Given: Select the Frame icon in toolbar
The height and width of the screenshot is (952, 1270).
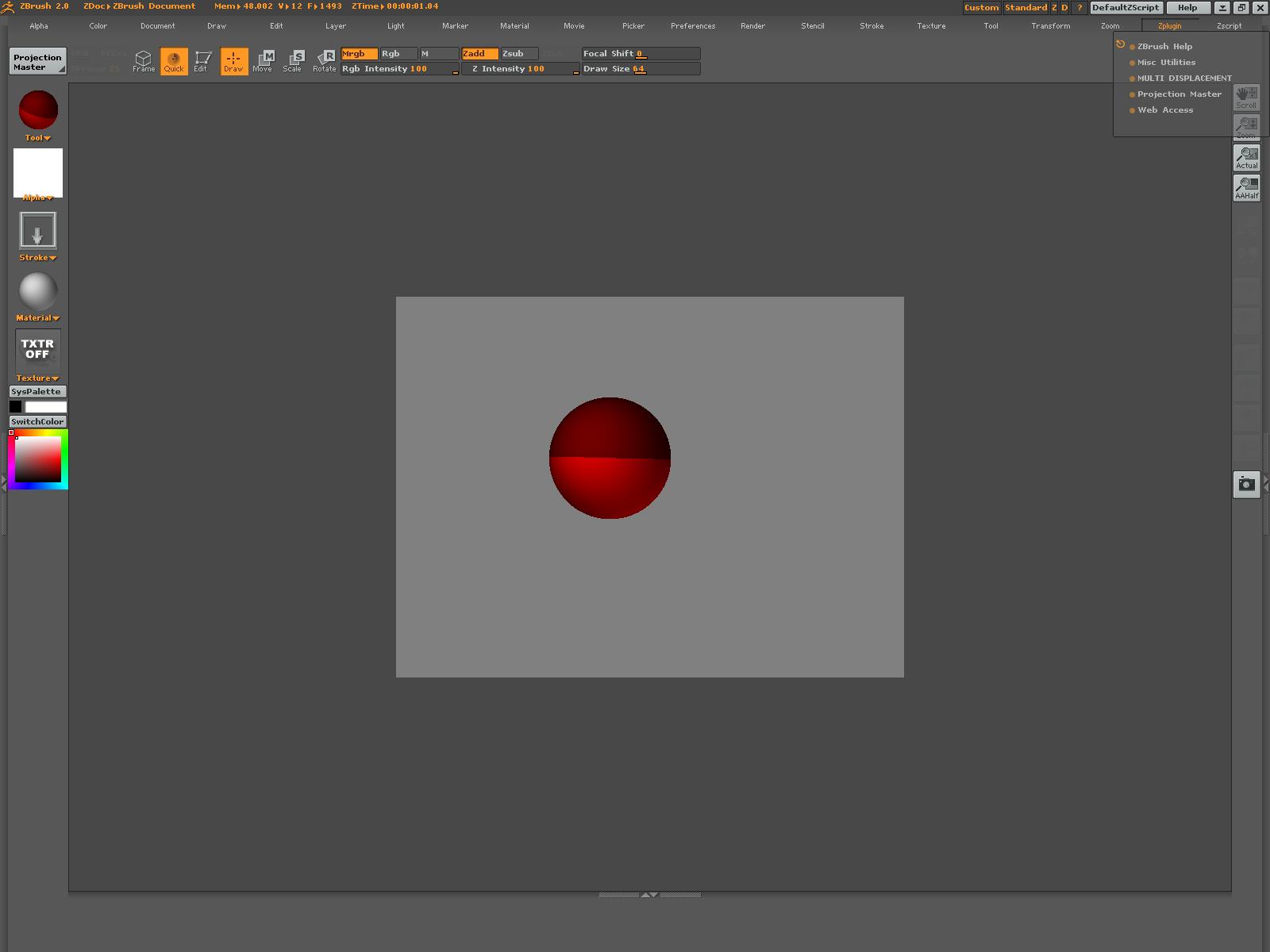Looking at the screenshot, I should pos(143,61).
